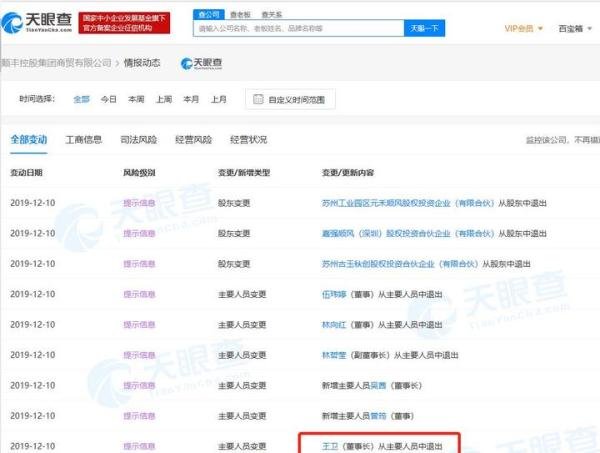Click 变更/更新内容 column header

[348, 173]
